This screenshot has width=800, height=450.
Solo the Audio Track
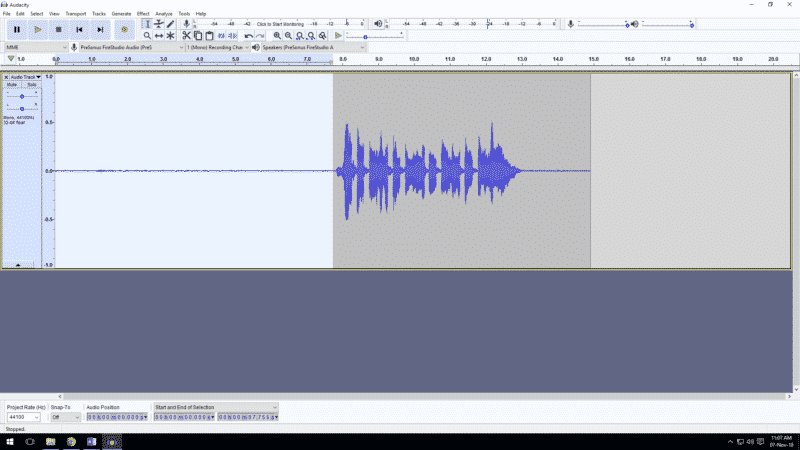point(31,85)
